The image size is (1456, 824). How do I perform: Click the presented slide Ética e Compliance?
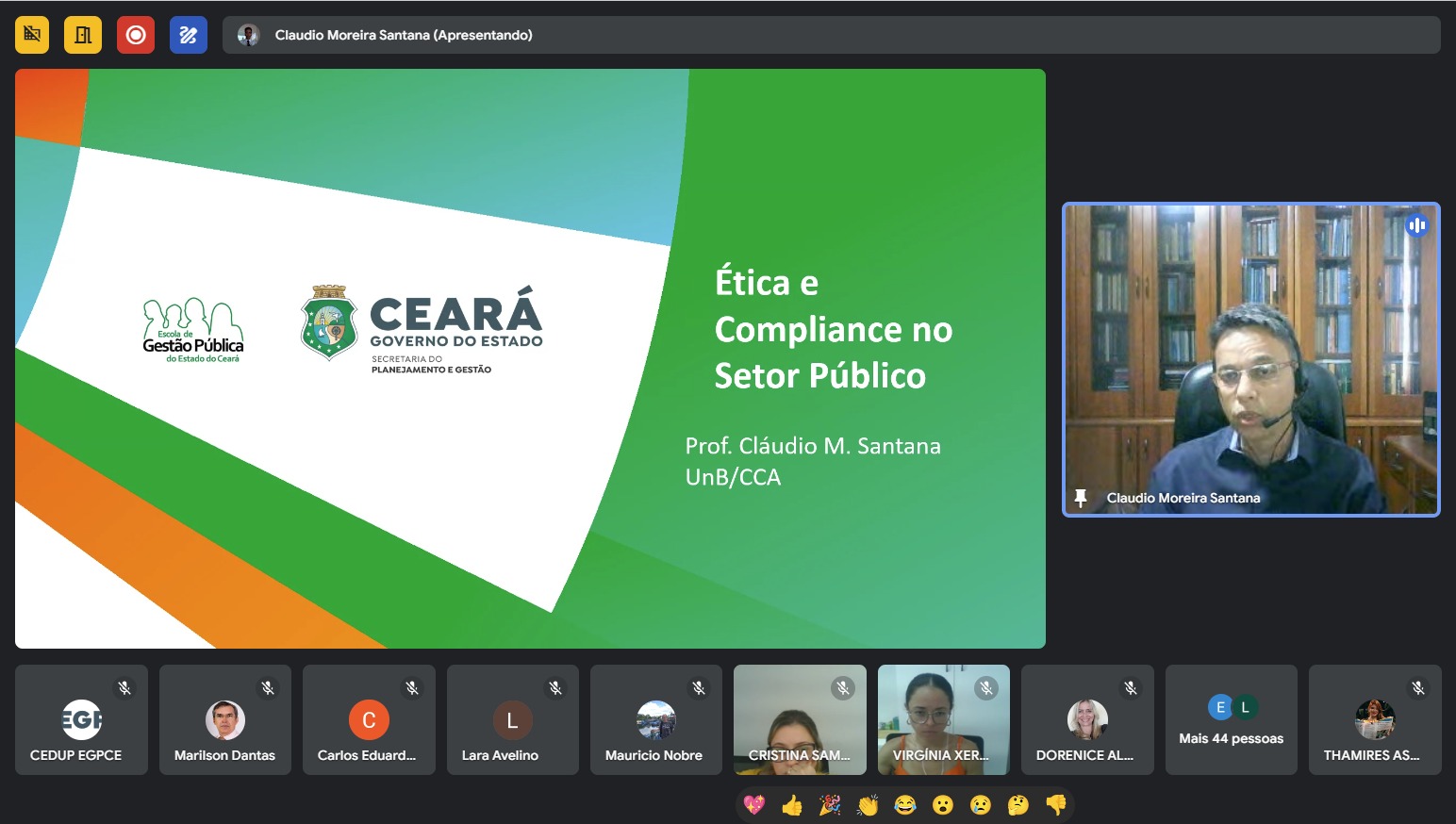pos(530,358)
